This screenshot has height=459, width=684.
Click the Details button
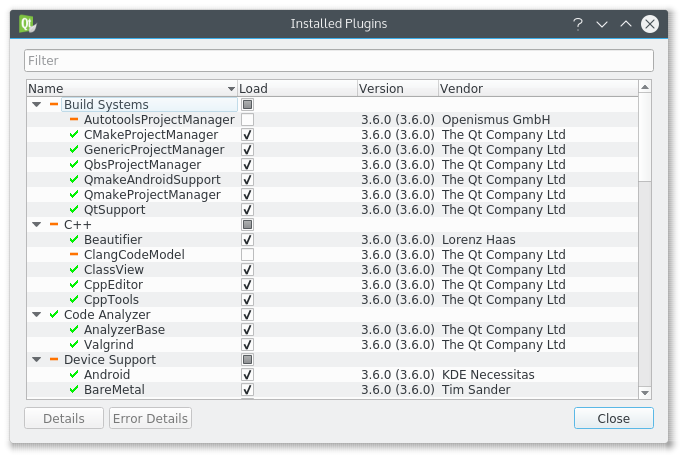(64, 418)
